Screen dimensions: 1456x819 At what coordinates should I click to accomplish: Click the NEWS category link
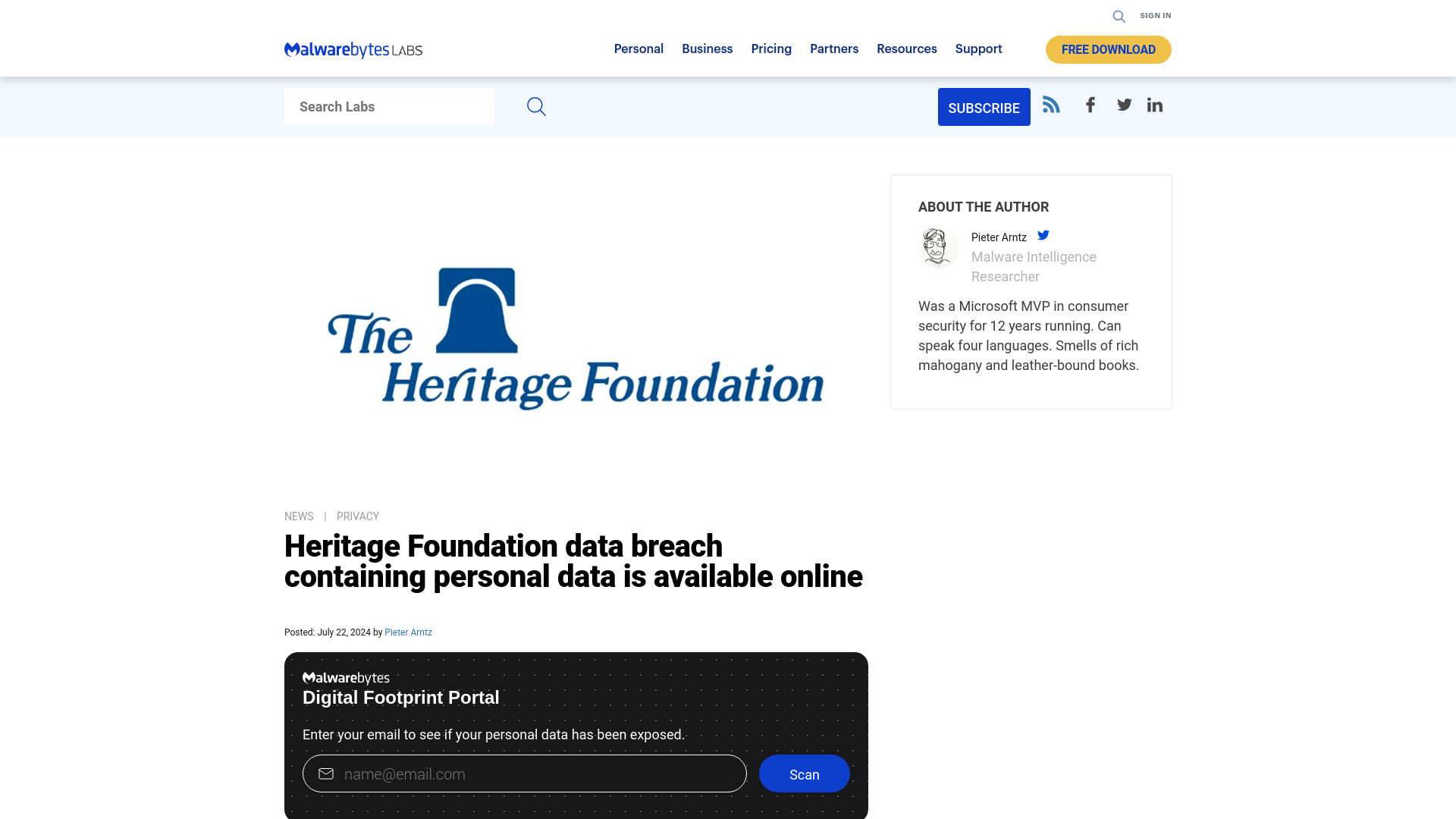298,516
